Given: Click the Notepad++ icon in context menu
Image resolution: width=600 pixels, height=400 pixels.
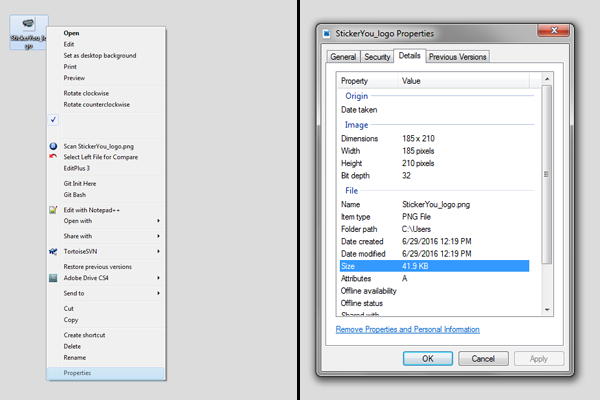Looking at the screenshot, I should tap(53, 209).
